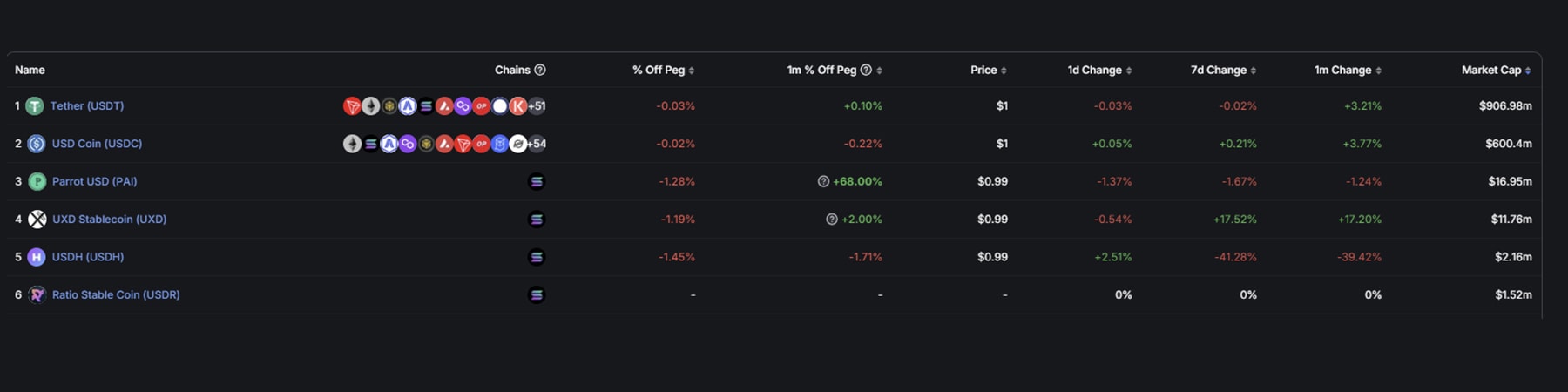The height and width of the screenshot is (392, 1568).
Task: Click the question mark beside +68.00%
Action: (823, 181)
